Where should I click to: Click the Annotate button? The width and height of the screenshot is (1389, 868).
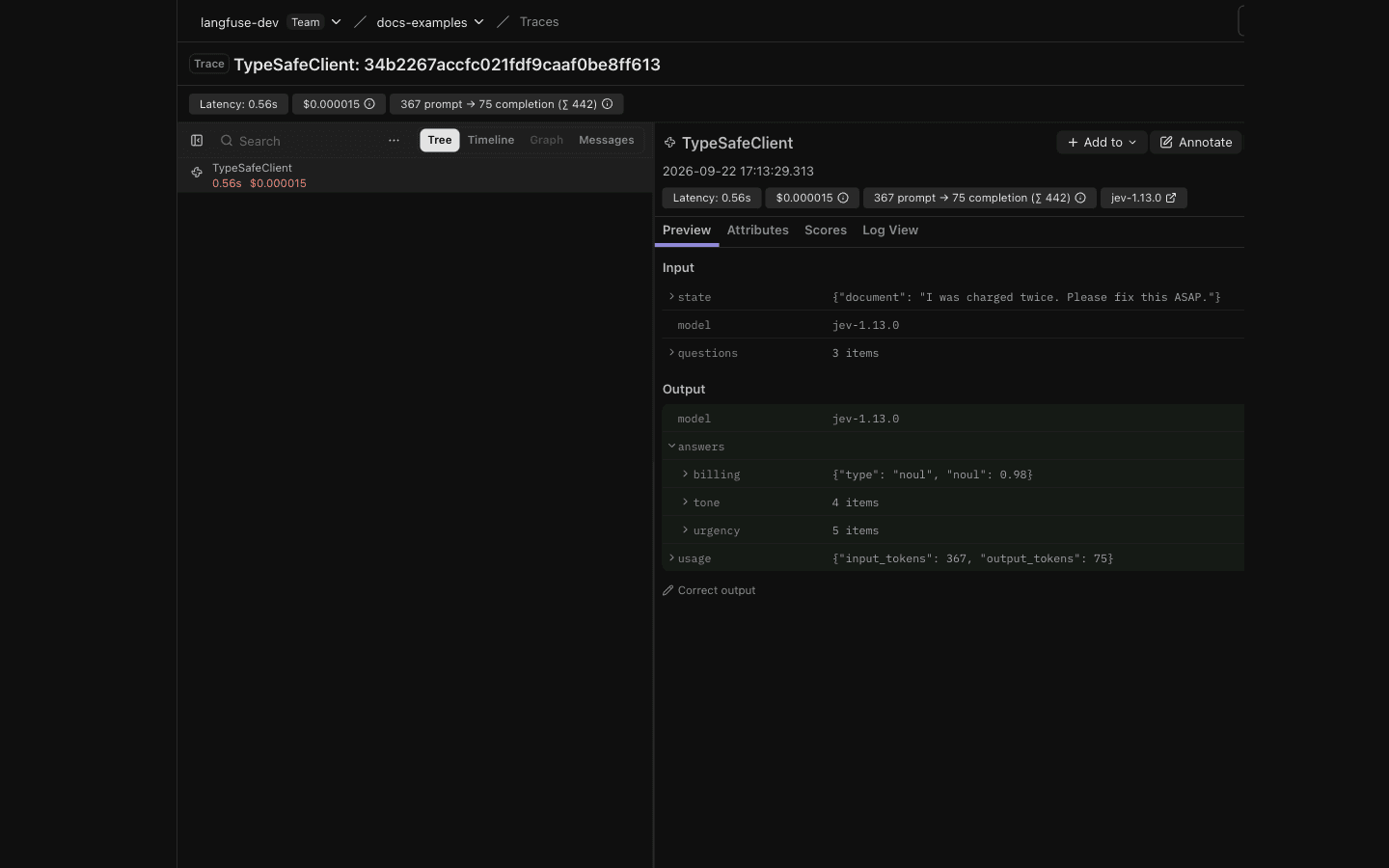(1196, 143)
